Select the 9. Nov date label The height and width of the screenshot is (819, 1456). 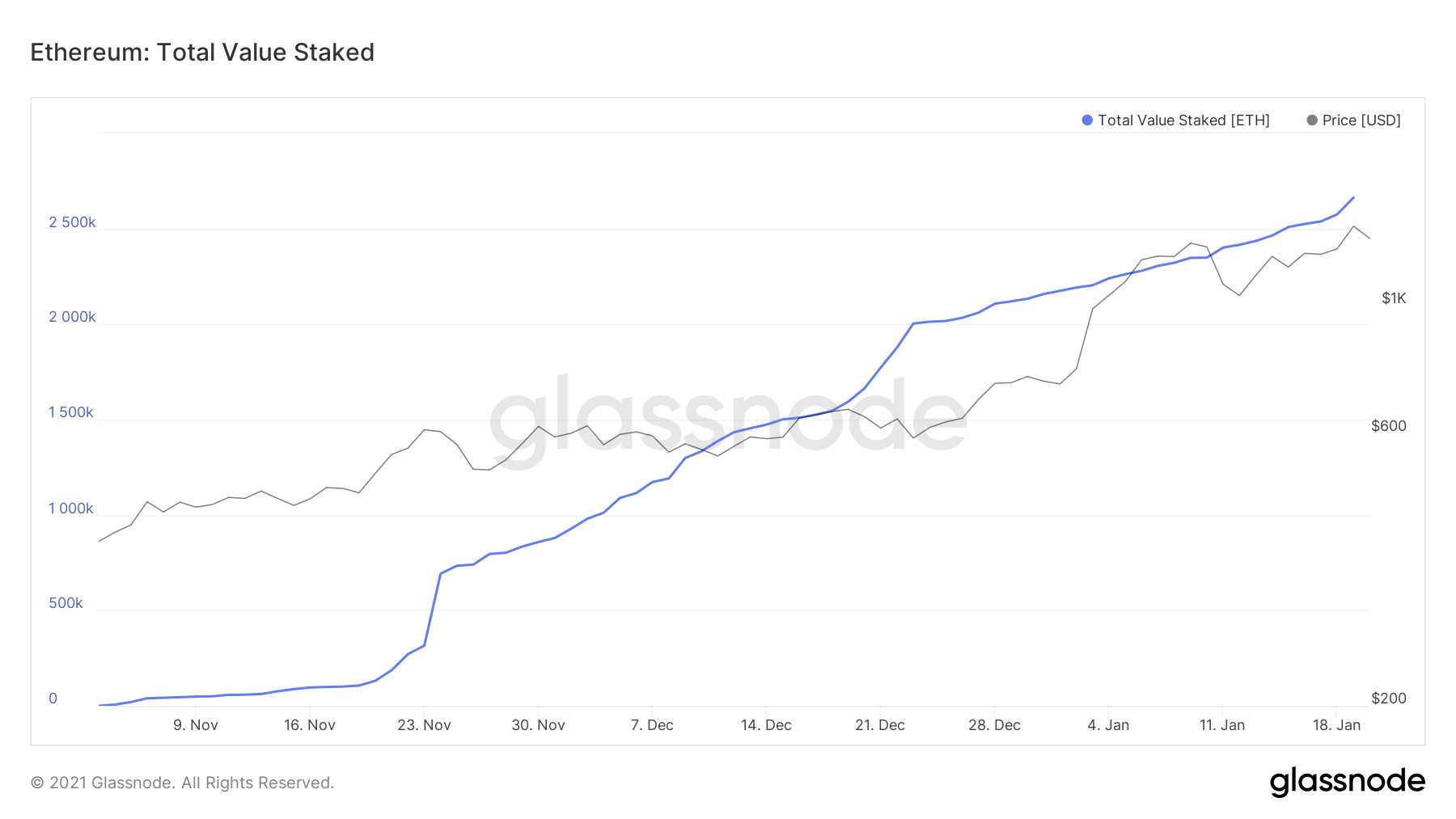pyautogui.click(x=196, y=725)
